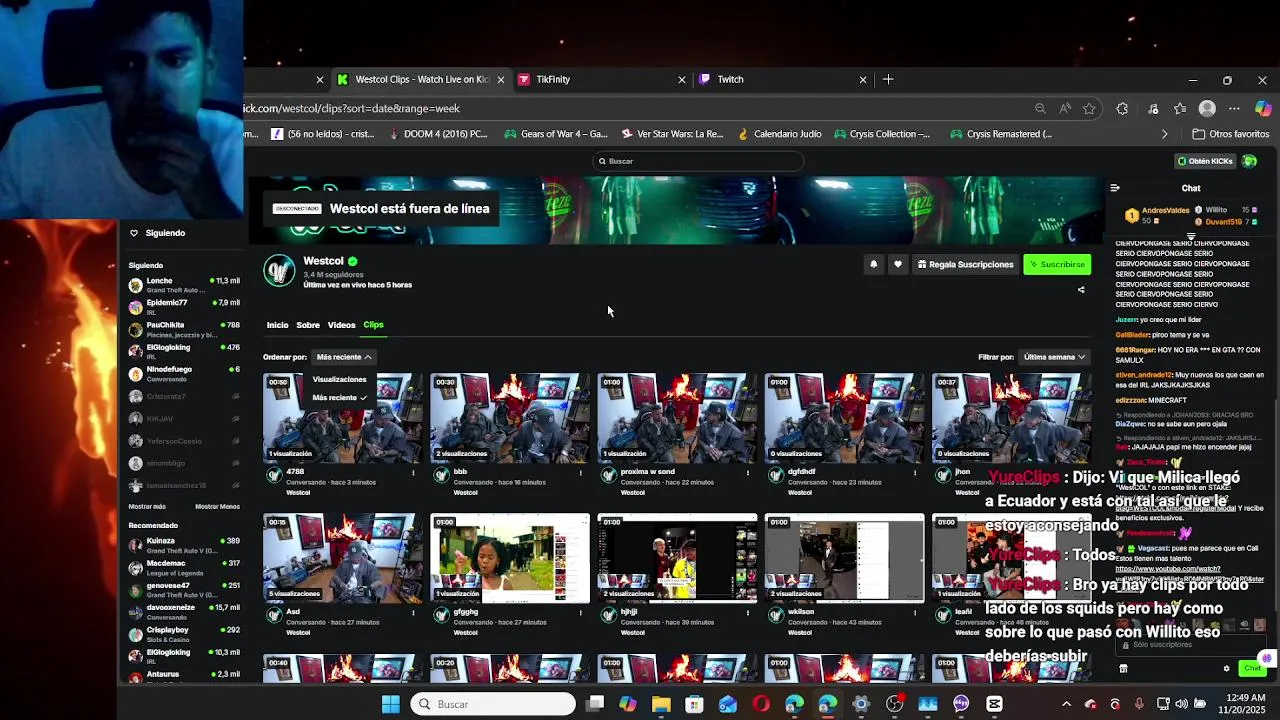
Task: Open OBS Studio from the taskbar
Action: (x=894, y=704)
